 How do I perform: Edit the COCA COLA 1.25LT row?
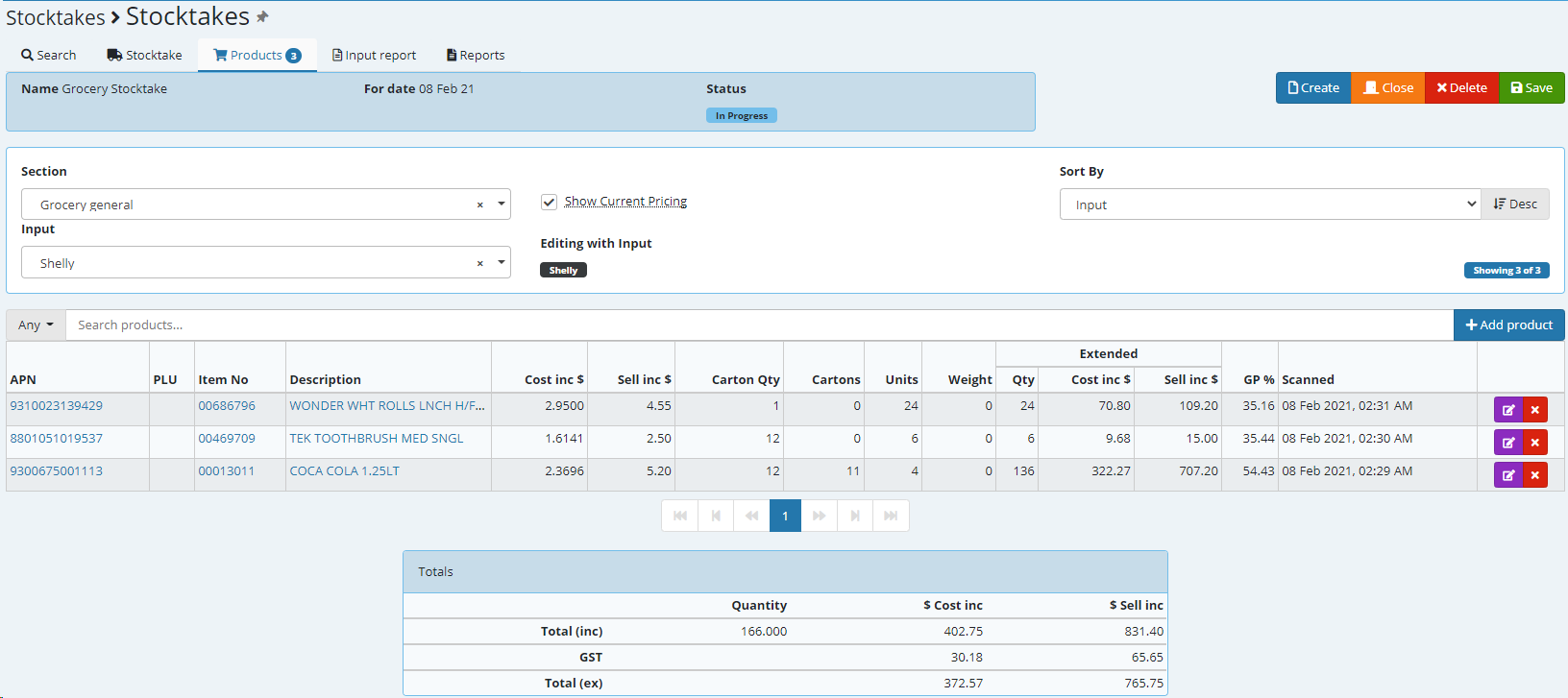click(1508, 475)
